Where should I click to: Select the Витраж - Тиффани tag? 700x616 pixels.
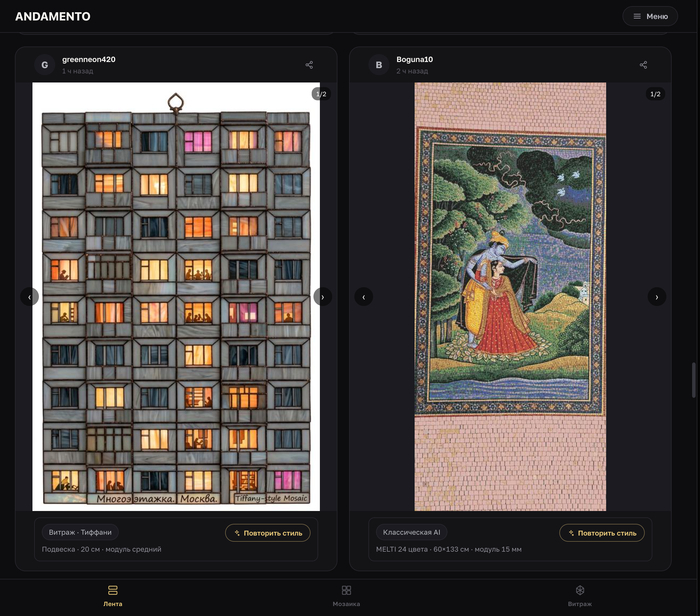pos(80,532)
